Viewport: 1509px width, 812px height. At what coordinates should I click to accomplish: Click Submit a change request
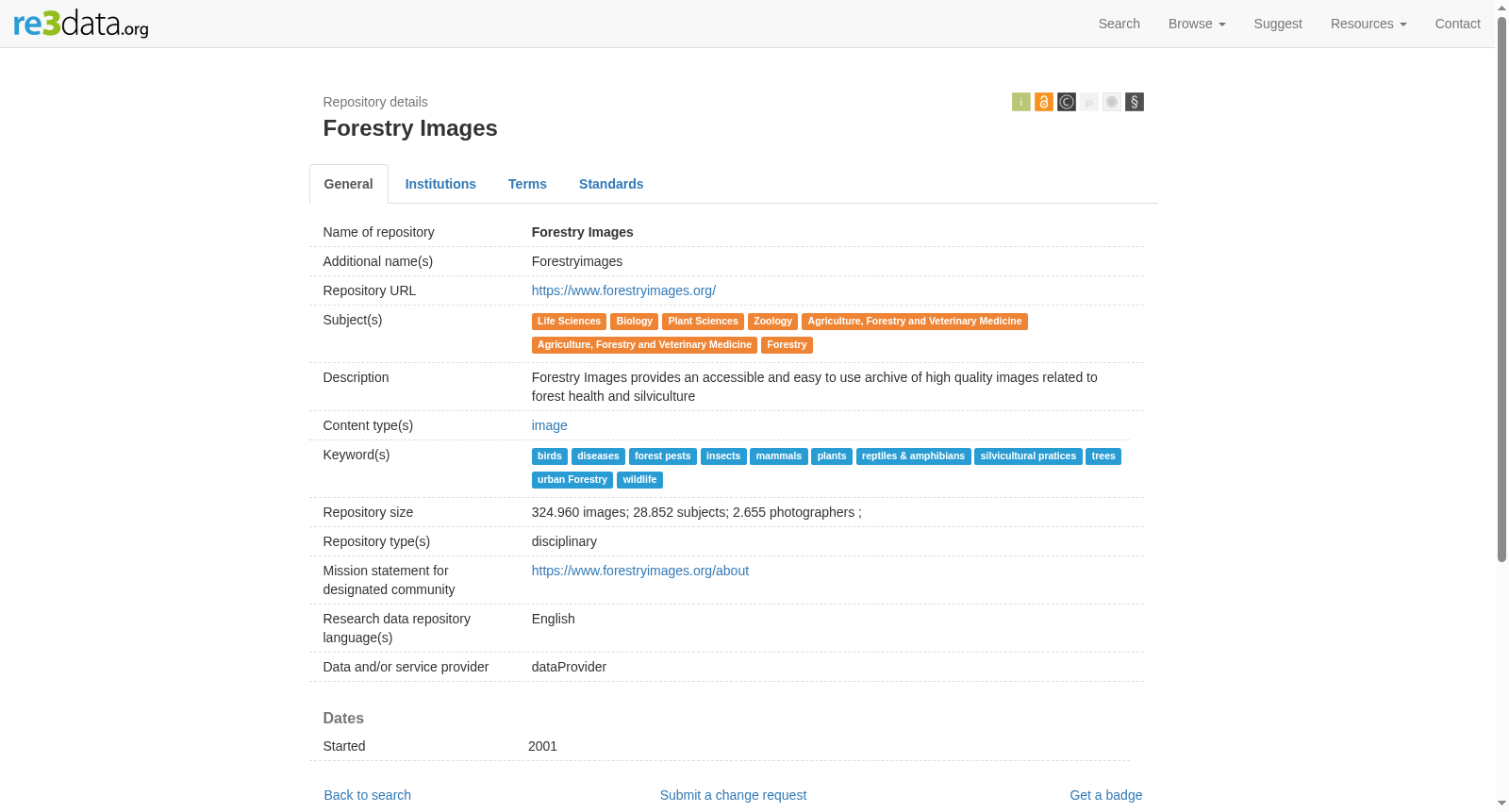pyautogui.click(x=733, y=795)
